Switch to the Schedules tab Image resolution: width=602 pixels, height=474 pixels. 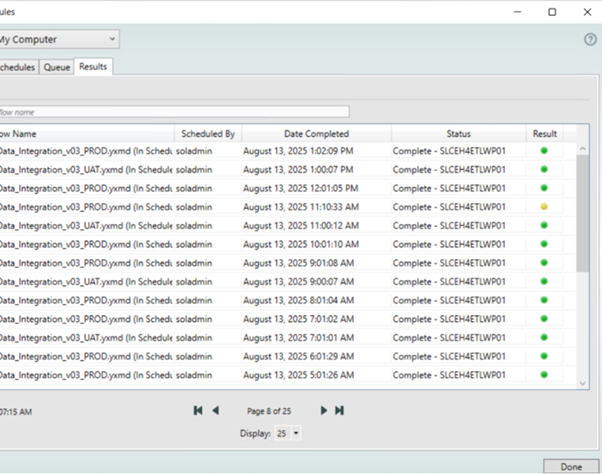click(x=18, y=68)
